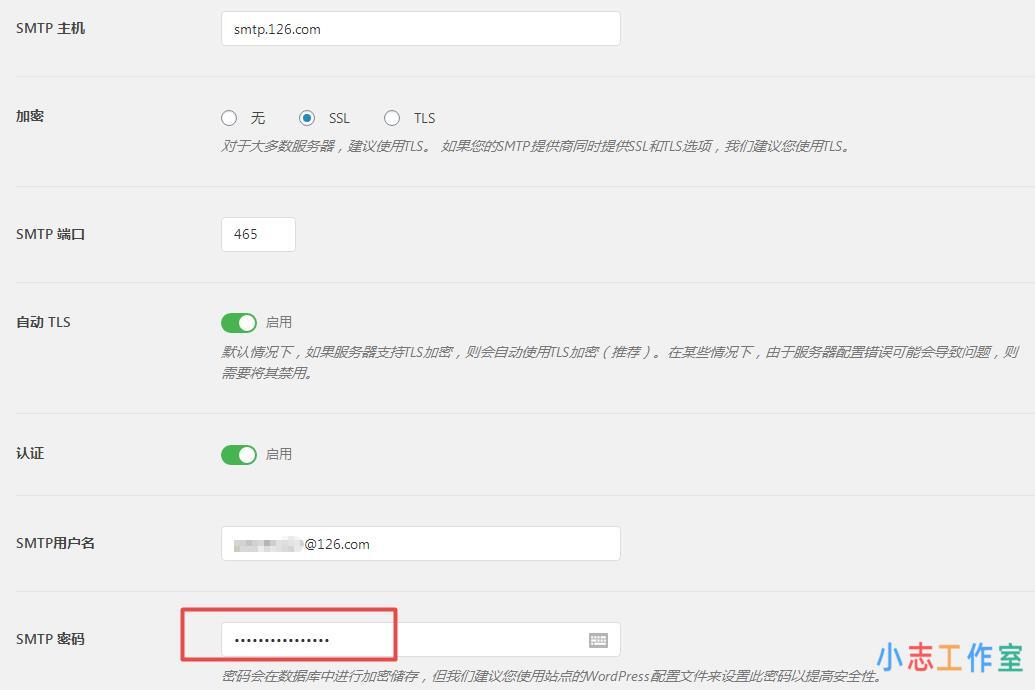Turn off the 认证 toggle switch

(x=239, y=455)
